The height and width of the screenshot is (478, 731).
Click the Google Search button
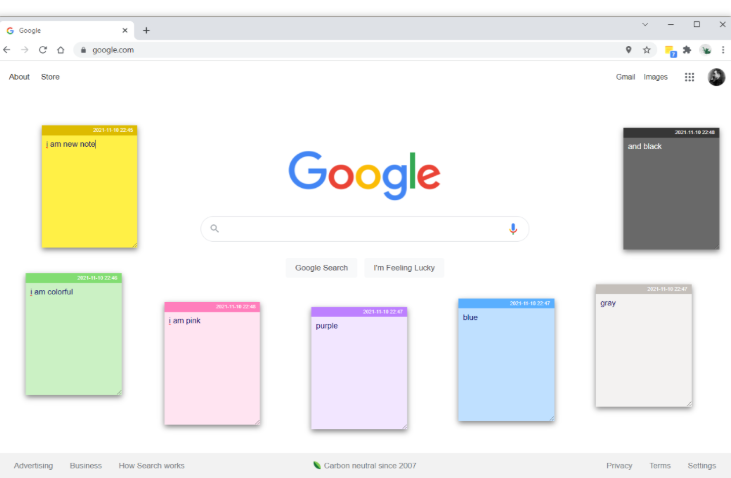click(322, 268)
